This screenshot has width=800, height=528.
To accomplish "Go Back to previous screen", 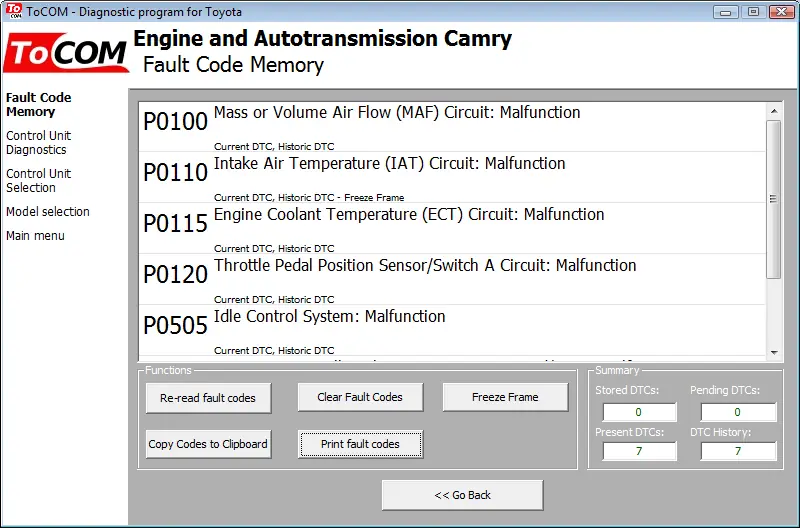I will [x=462, y=495].
